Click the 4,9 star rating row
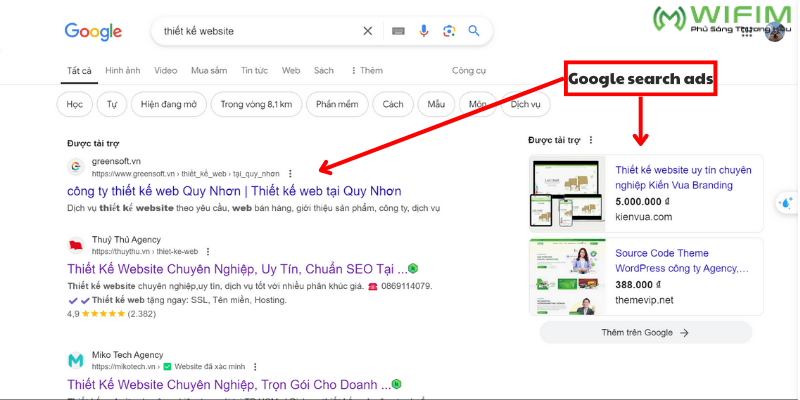The width and height of the screenshot is (800, 400). click(111, 314)
